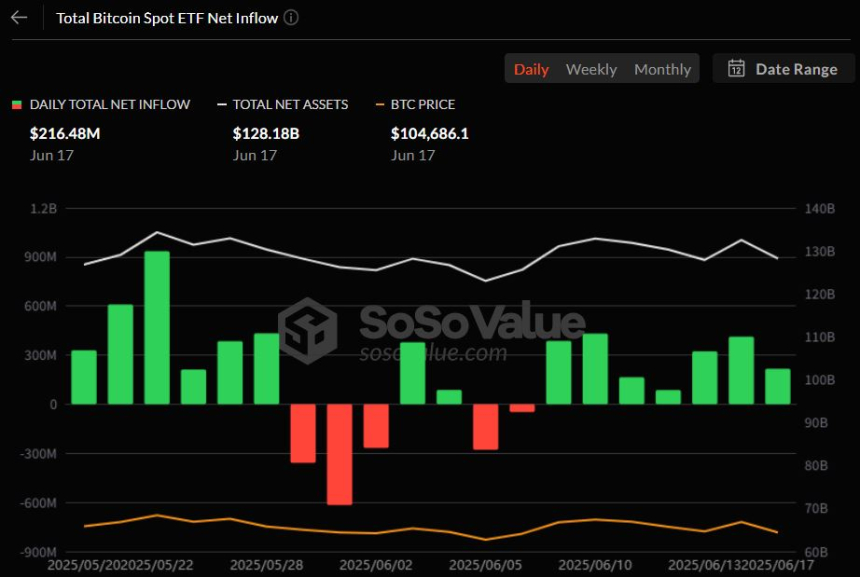The image size is (860, 577).
Task: Switch to the Weekly tab
Action: (591, 69)
